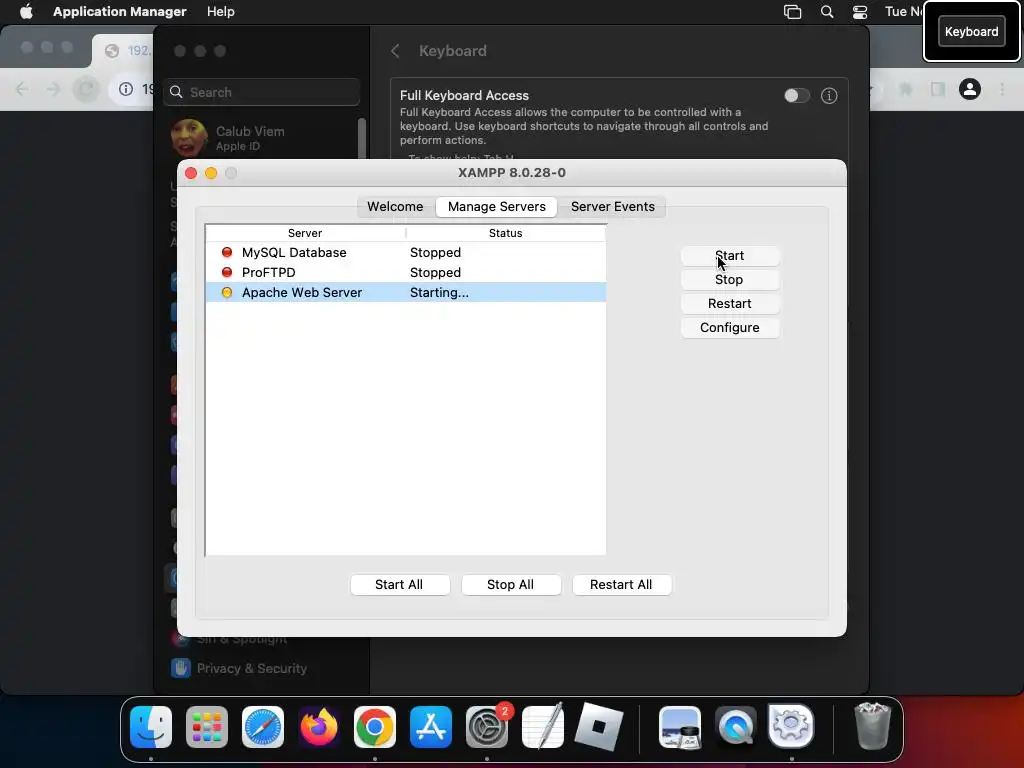The image size is (1024, 768).
Task: Switch to the Welcome tab
Action: (x=395, y=206)
